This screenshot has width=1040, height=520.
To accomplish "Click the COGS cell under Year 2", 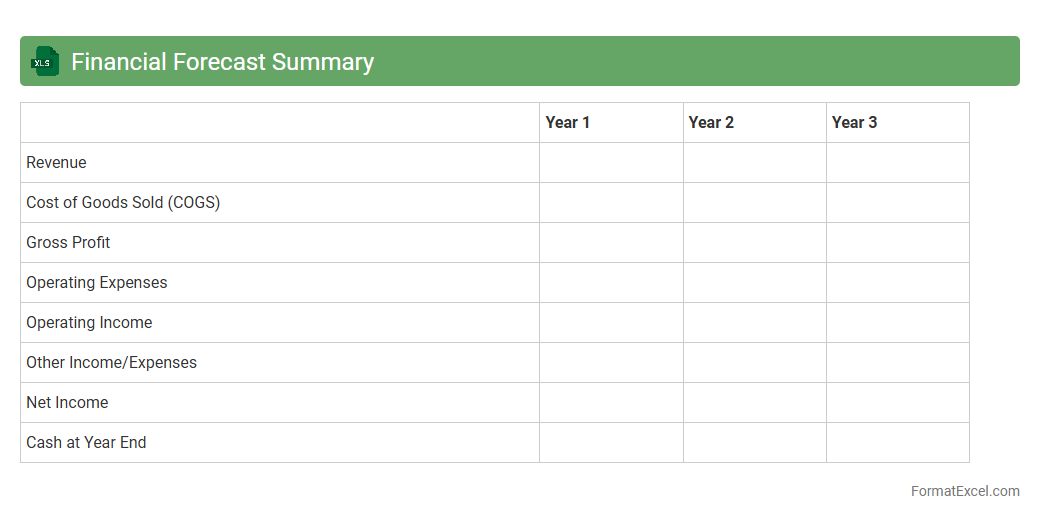I will 754,202.
